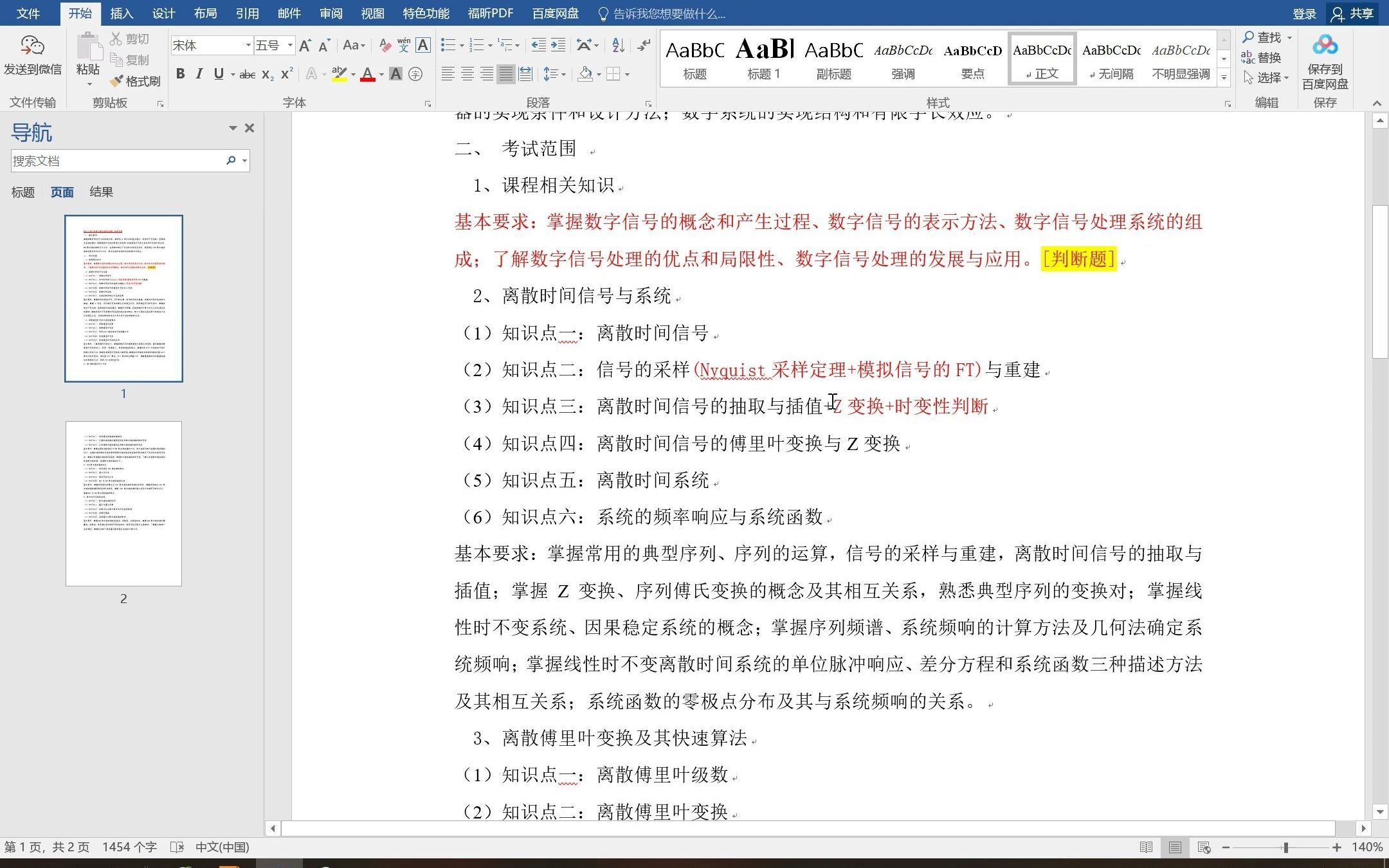
Task: Switch to Web Layout view icon
Action: 1204,847
